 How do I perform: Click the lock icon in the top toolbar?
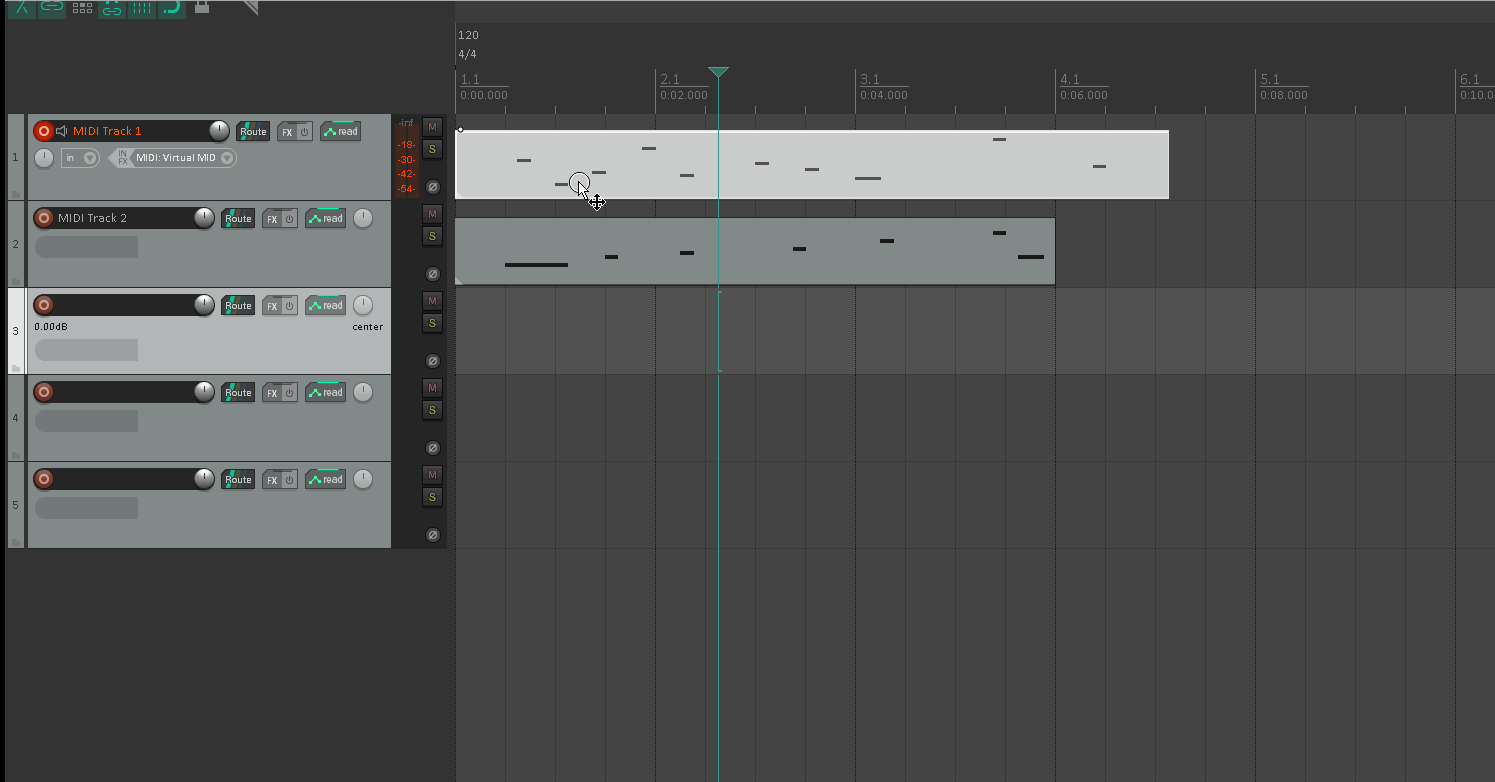(x=202, y=7)
